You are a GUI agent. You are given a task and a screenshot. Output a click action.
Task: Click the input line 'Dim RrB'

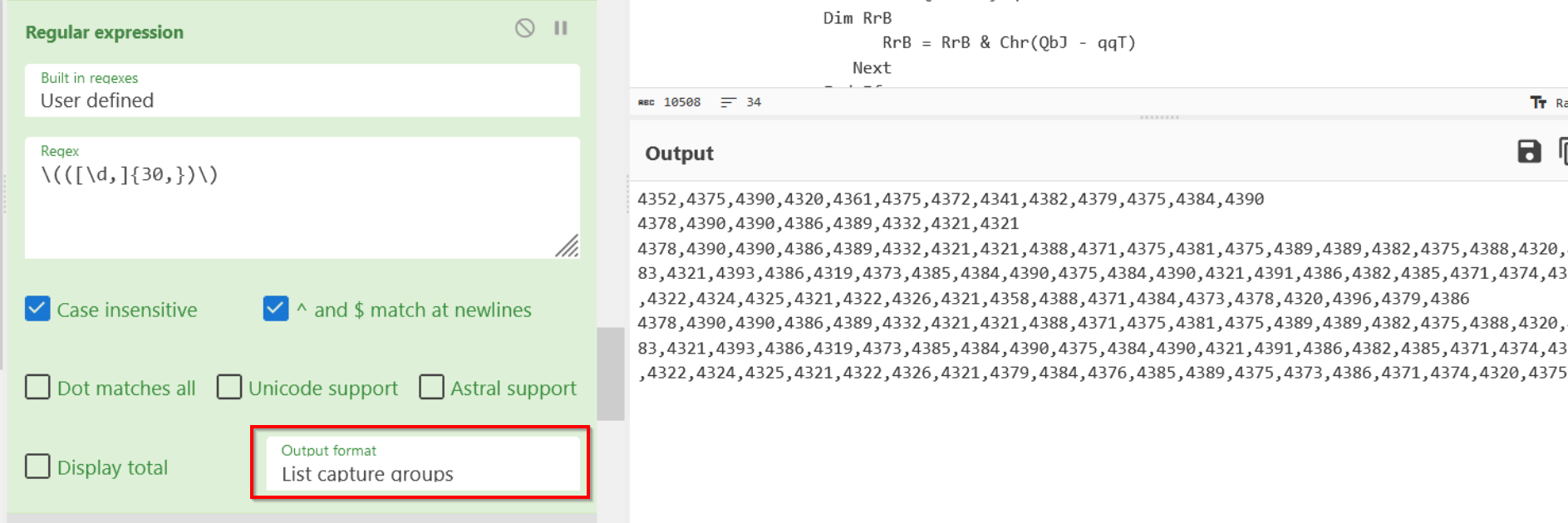coord(858,18)
